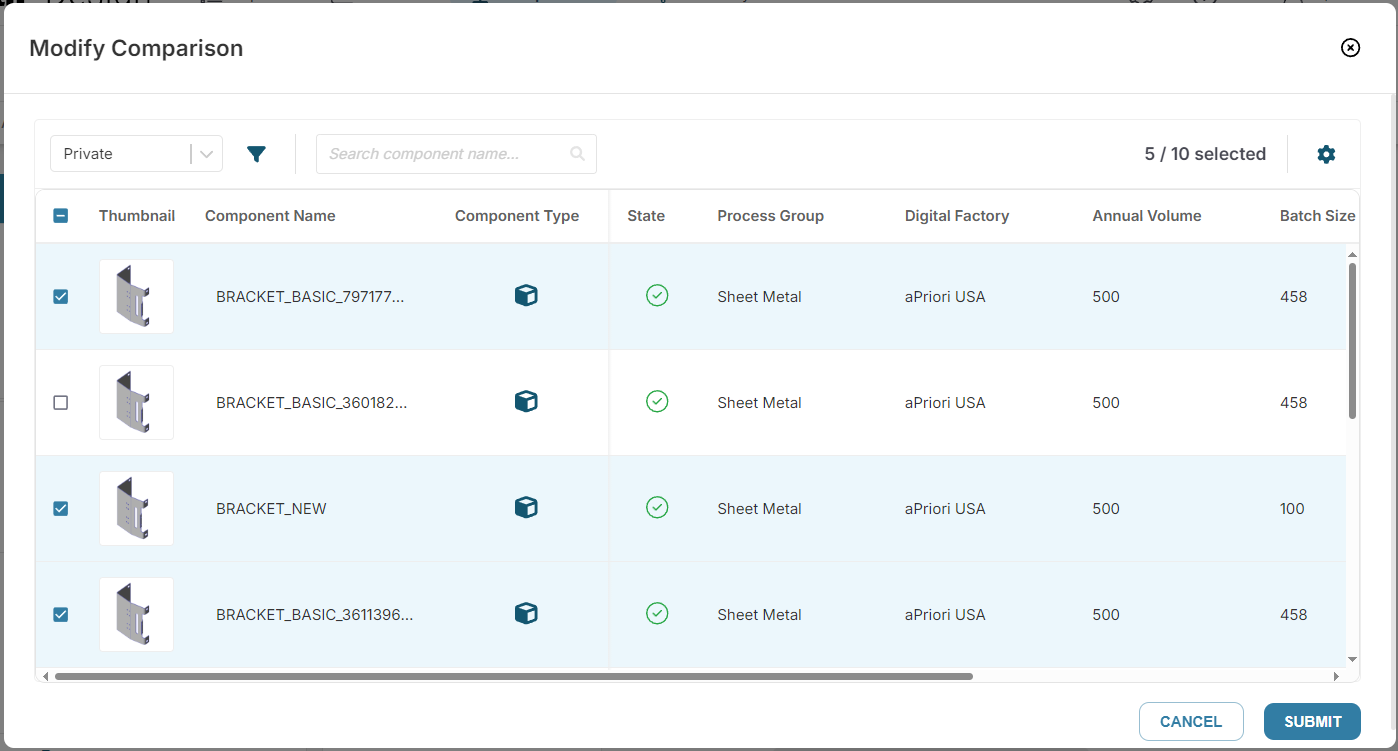Click the scroll left arrow
The height and width of the screenshot is (751, 1398).
tap(46, 677)
